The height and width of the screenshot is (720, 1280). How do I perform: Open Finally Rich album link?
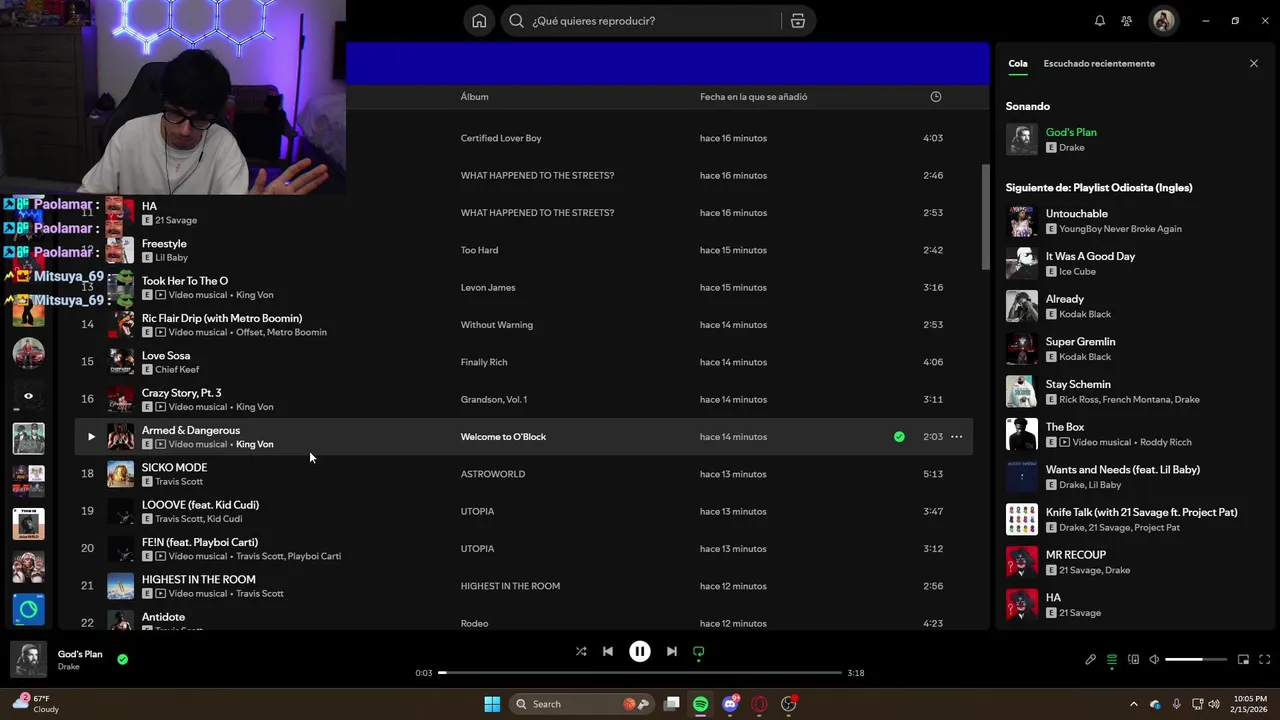[x=484, y=362]
